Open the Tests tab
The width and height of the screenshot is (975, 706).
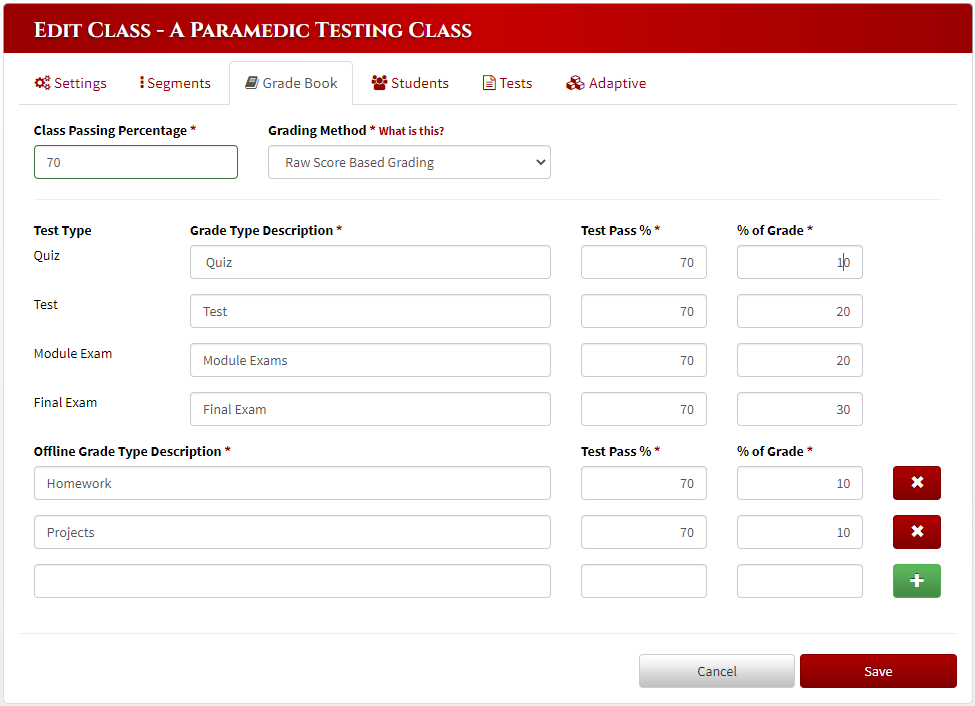(x=507, y=83)
